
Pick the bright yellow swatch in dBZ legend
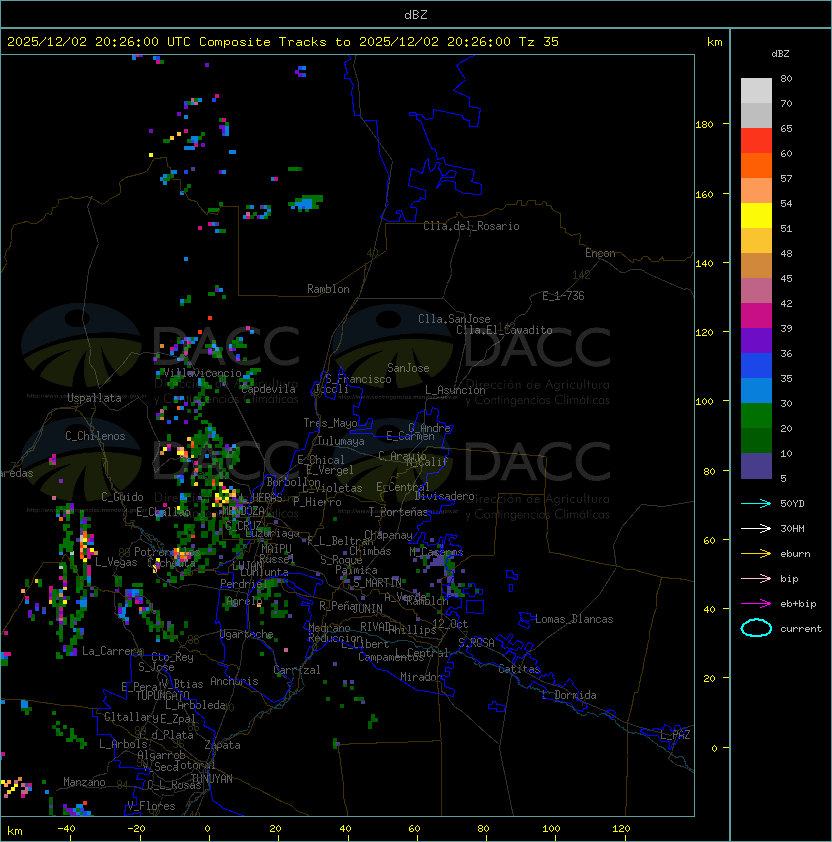(756, 215)
